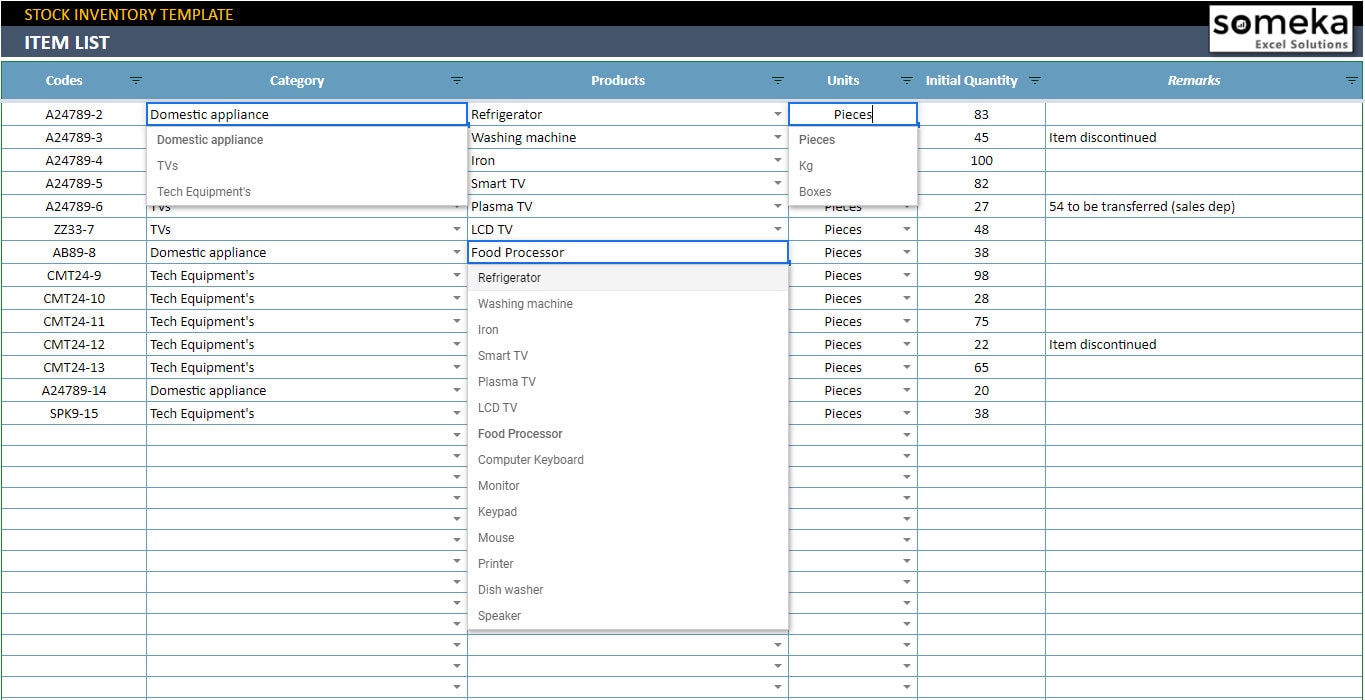Screen dimensions: 1365x700
Task: Open the filter icon on the Codes column
Action: coord(135,80)
